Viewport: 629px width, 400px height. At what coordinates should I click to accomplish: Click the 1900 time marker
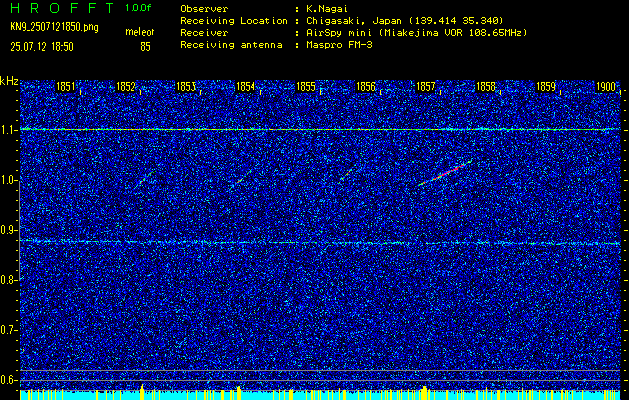tap(606, 87)
